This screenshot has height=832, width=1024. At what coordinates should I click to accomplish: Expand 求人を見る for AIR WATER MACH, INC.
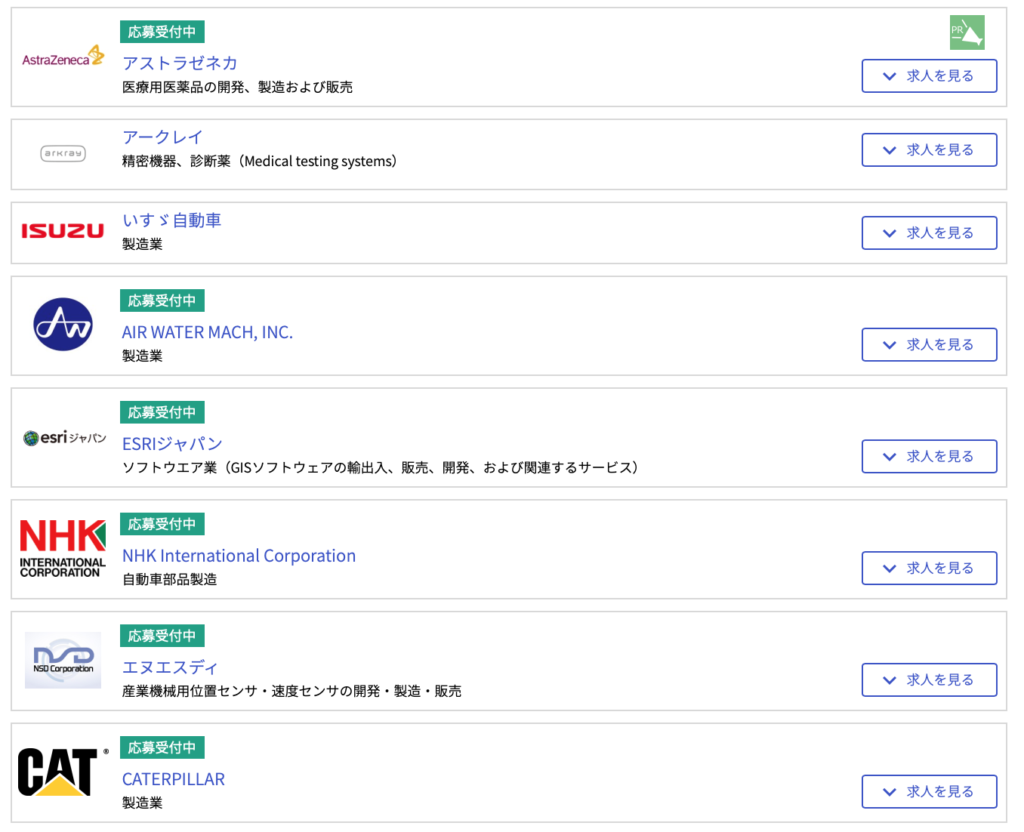929,344
